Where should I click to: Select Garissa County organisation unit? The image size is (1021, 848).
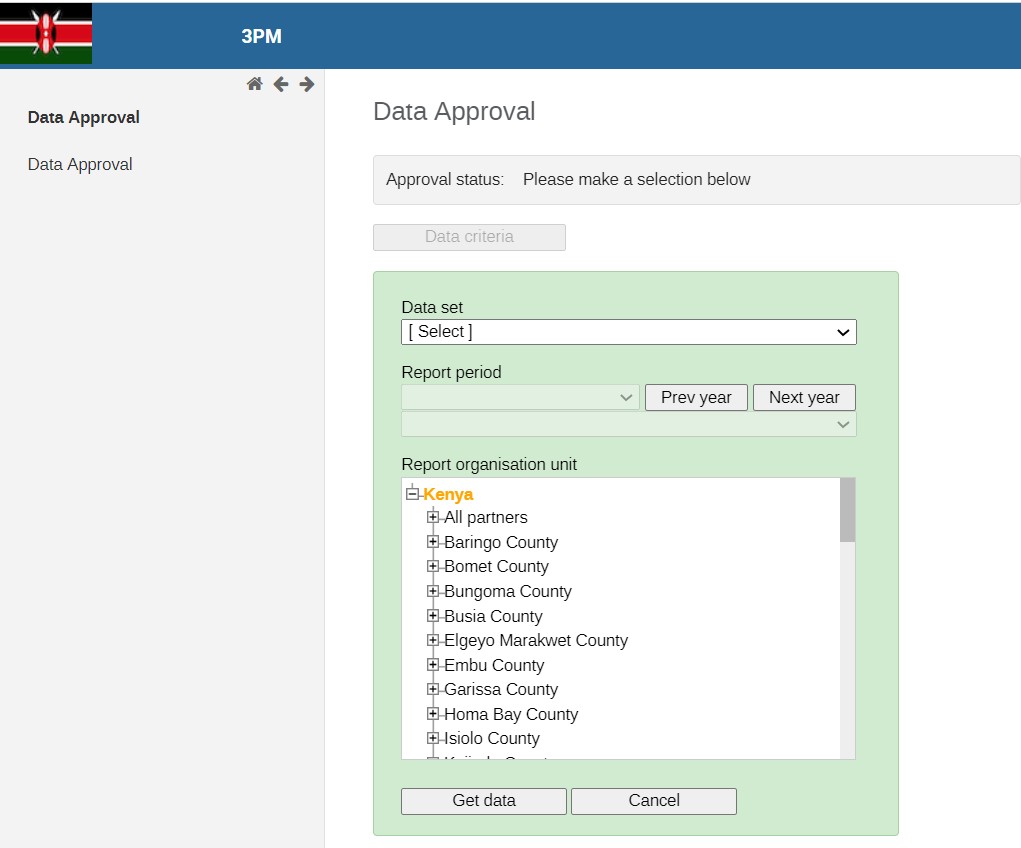[501, 690]
